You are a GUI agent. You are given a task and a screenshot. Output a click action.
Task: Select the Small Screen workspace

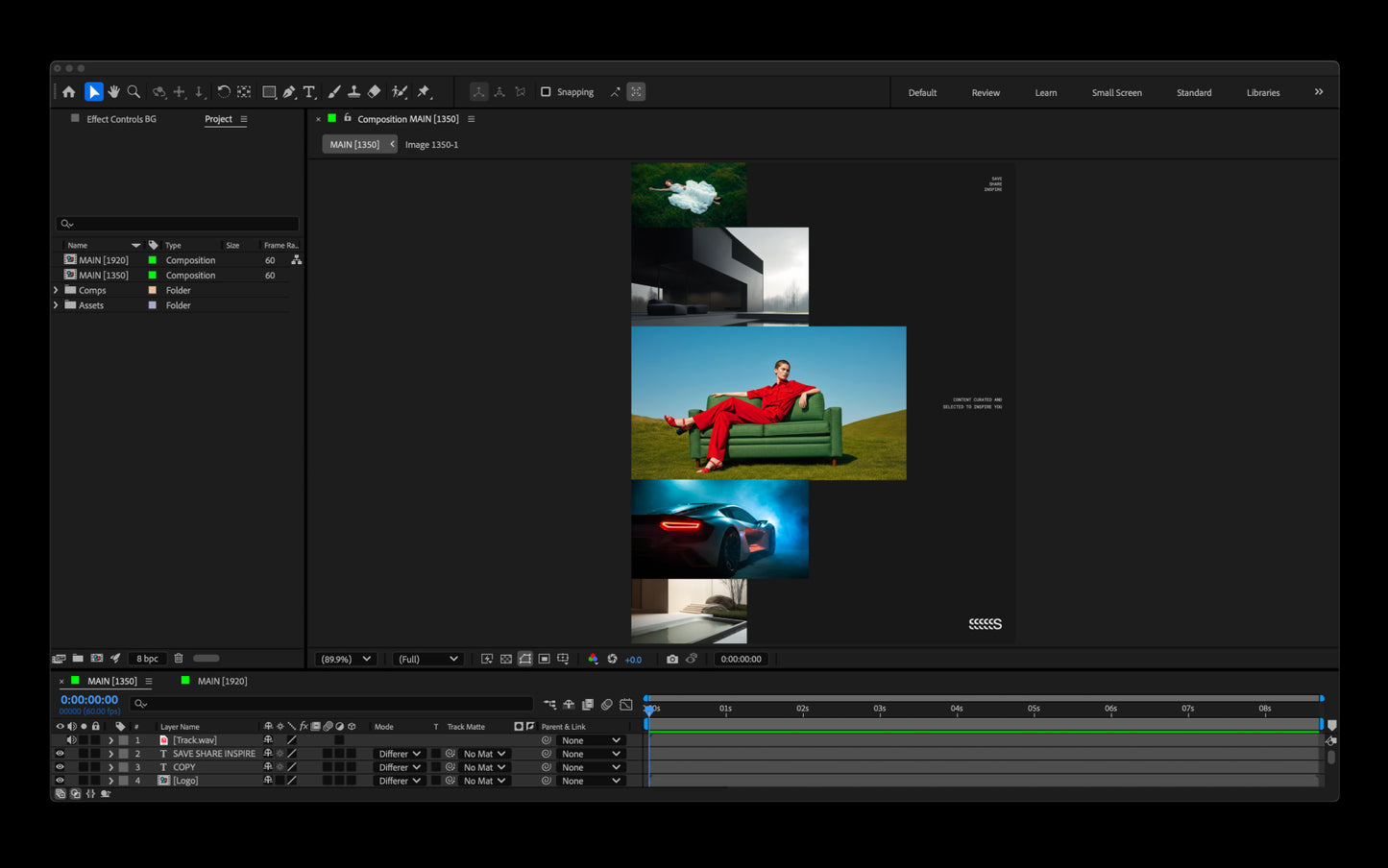(x=1116, y=93)
